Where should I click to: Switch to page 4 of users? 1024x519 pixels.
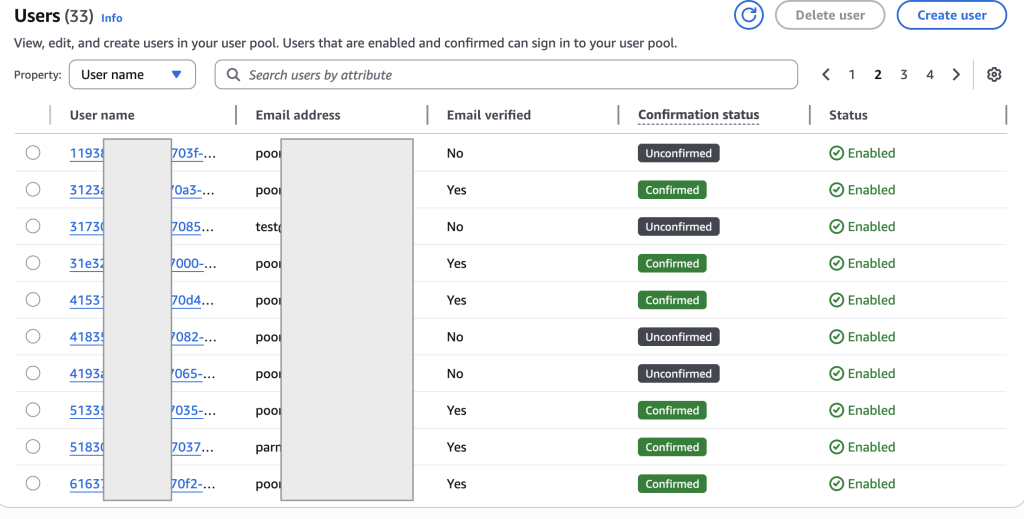click(930, 75)
